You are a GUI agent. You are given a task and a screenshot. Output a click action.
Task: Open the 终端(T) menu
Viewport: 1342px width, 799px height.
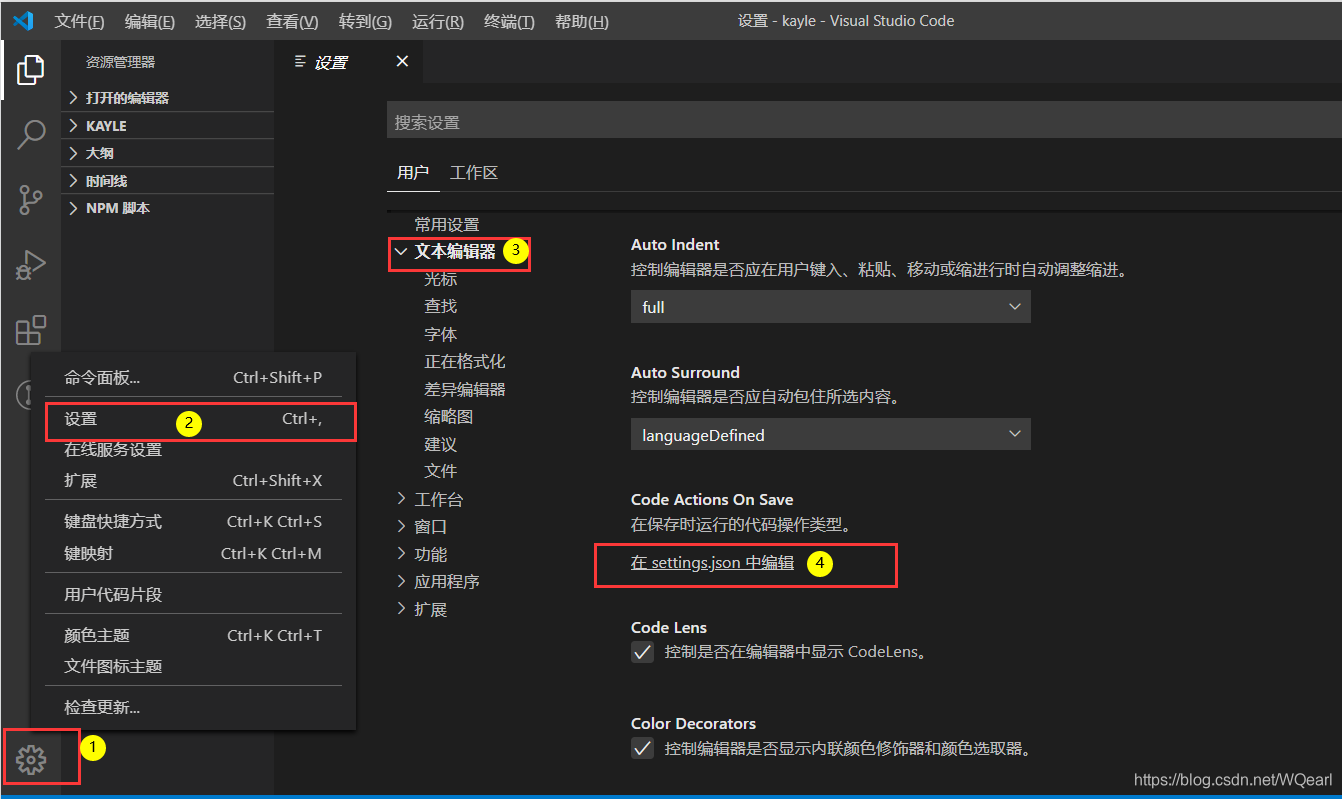[x=509, y=22]
